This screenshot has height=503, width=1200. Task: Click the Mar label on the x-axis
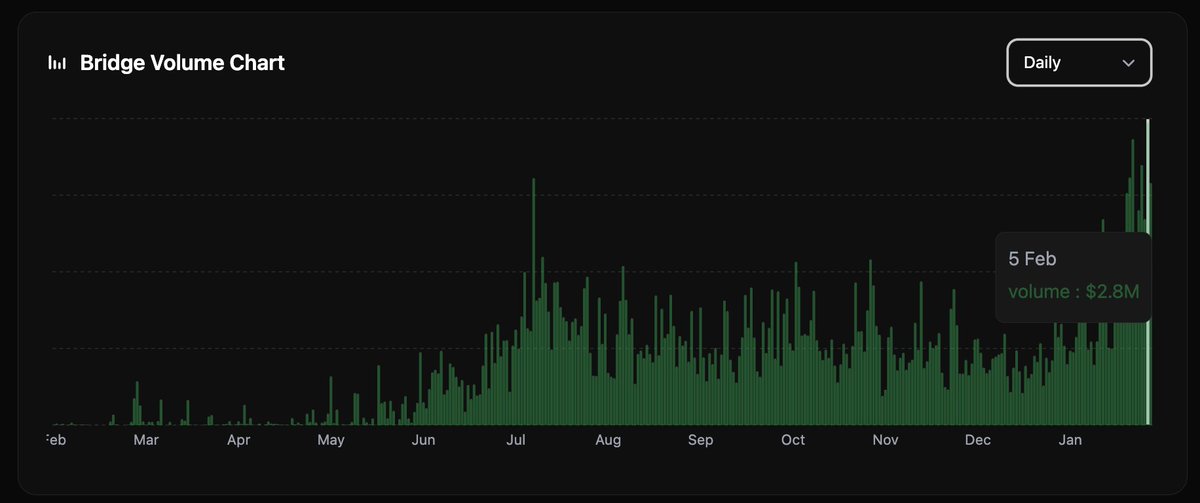point(146,440)
